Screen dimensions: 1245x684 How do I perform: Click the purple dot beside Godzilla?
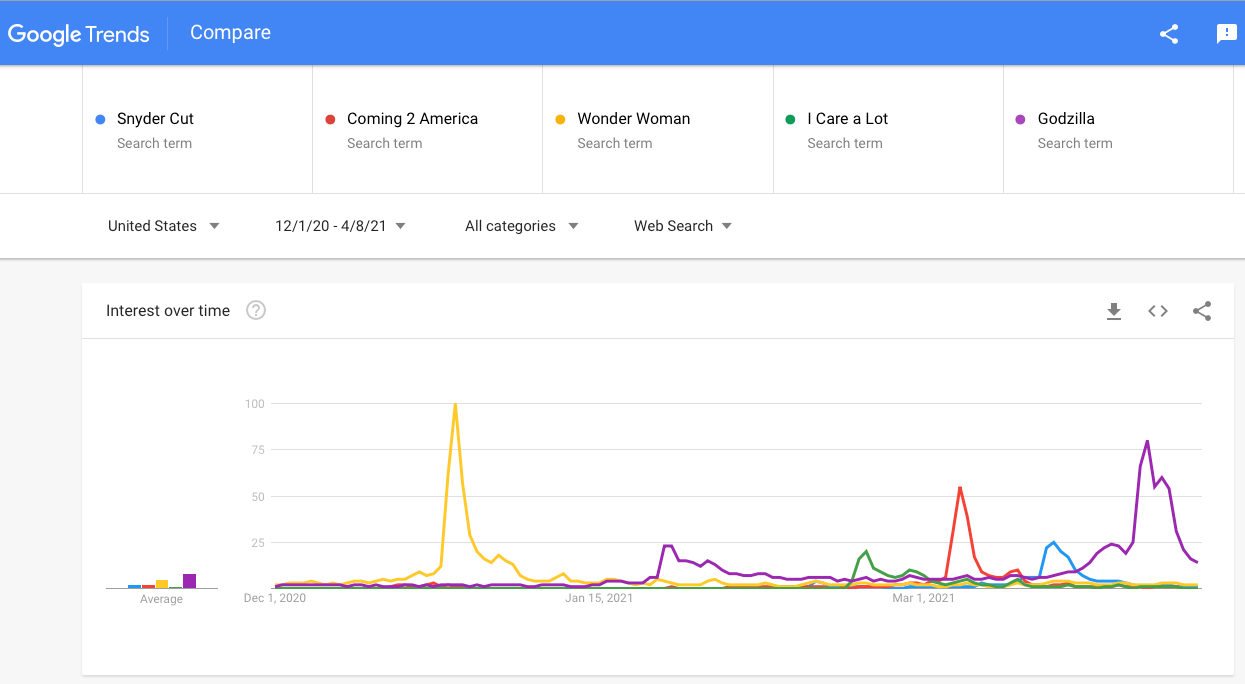click(x=1021, y=119)
